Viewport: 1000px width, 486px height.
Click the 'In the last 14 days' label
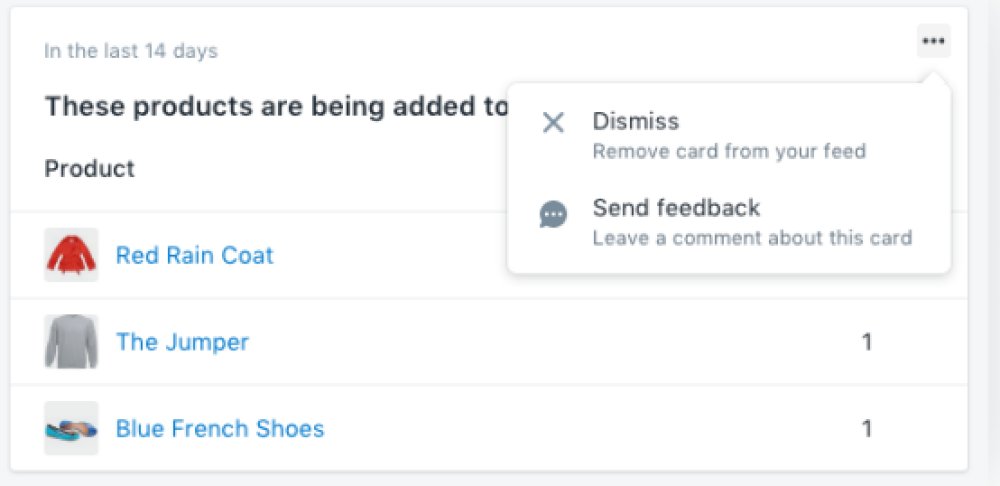[x=131, y=51]
